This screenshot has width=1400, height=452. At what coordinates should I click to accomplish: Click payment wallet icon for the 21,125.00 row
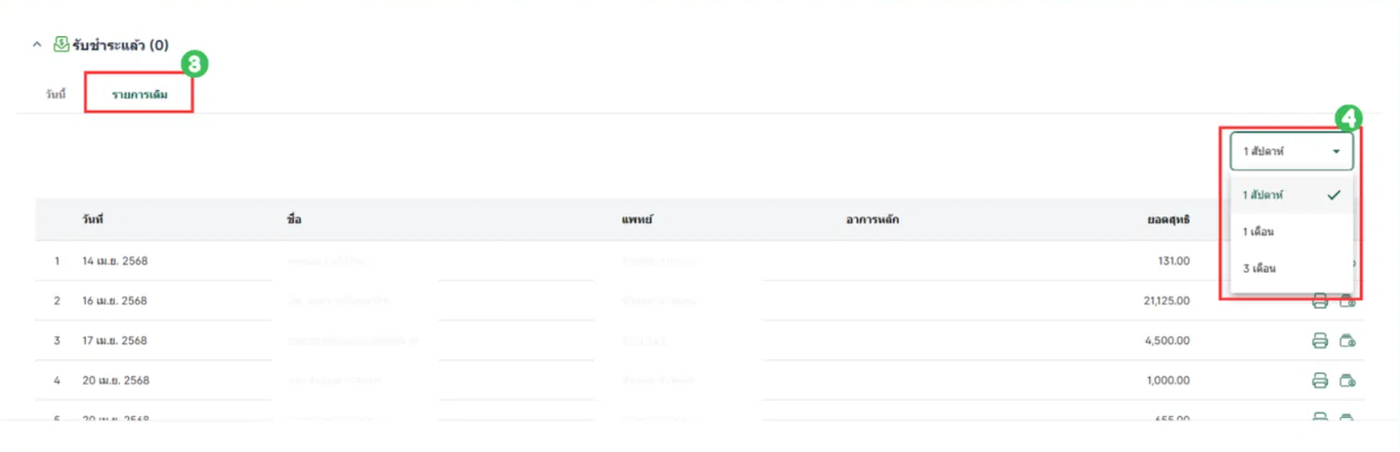pyautogui.click(x=1347, y=301)
